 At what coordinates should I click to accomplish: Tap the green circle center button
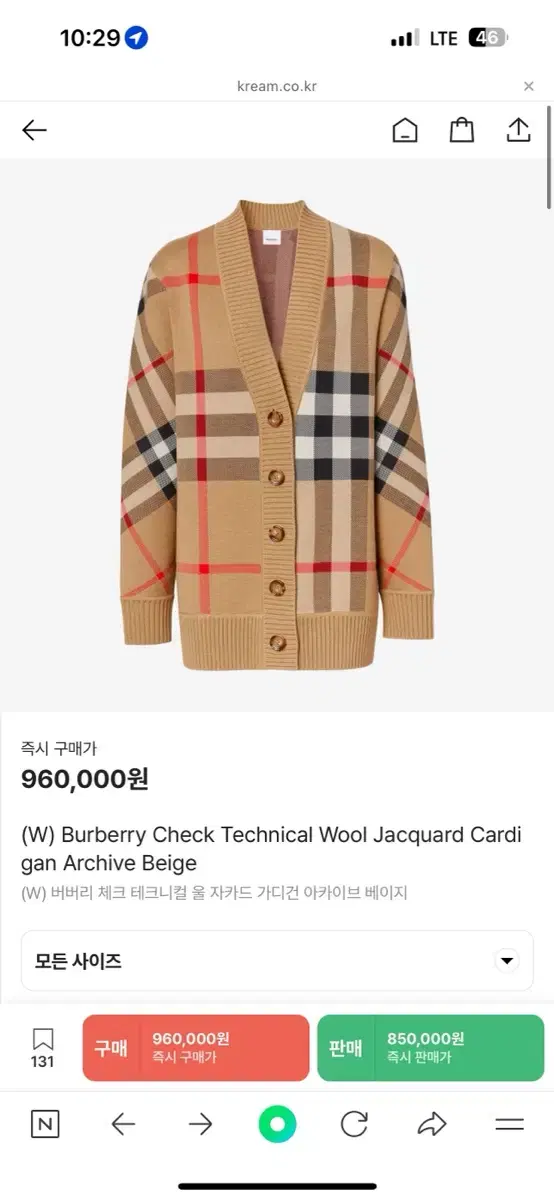tap(277, 1125)
